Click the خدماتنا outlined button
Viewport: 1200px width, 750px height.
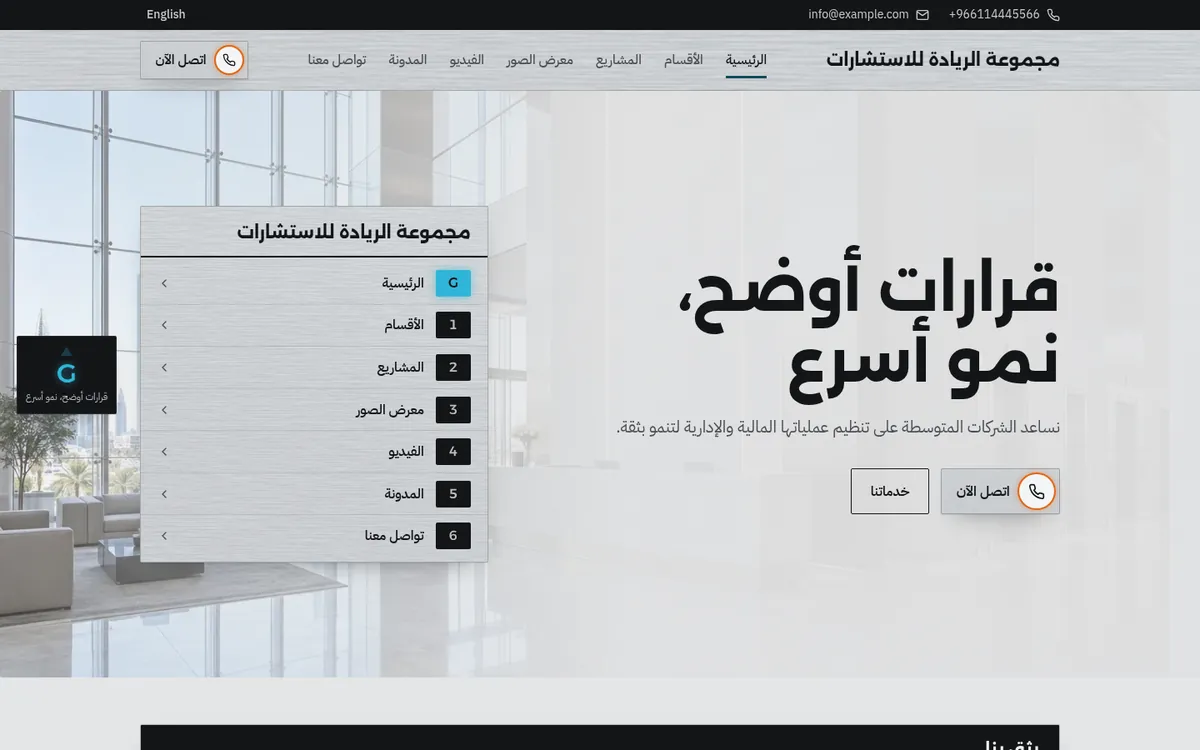click(x=890, y=492)
